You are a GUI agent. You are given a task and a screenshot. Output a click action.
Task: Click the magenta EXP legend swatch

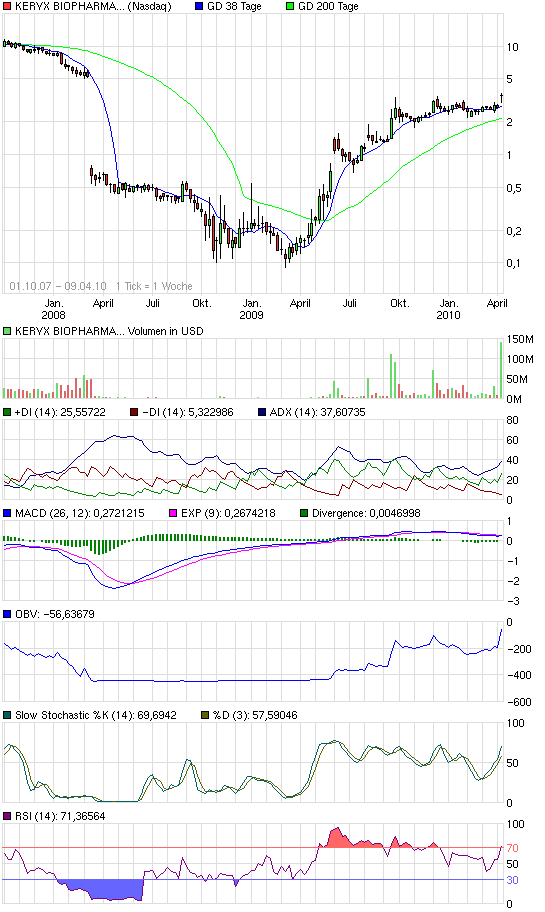(173, 514)
